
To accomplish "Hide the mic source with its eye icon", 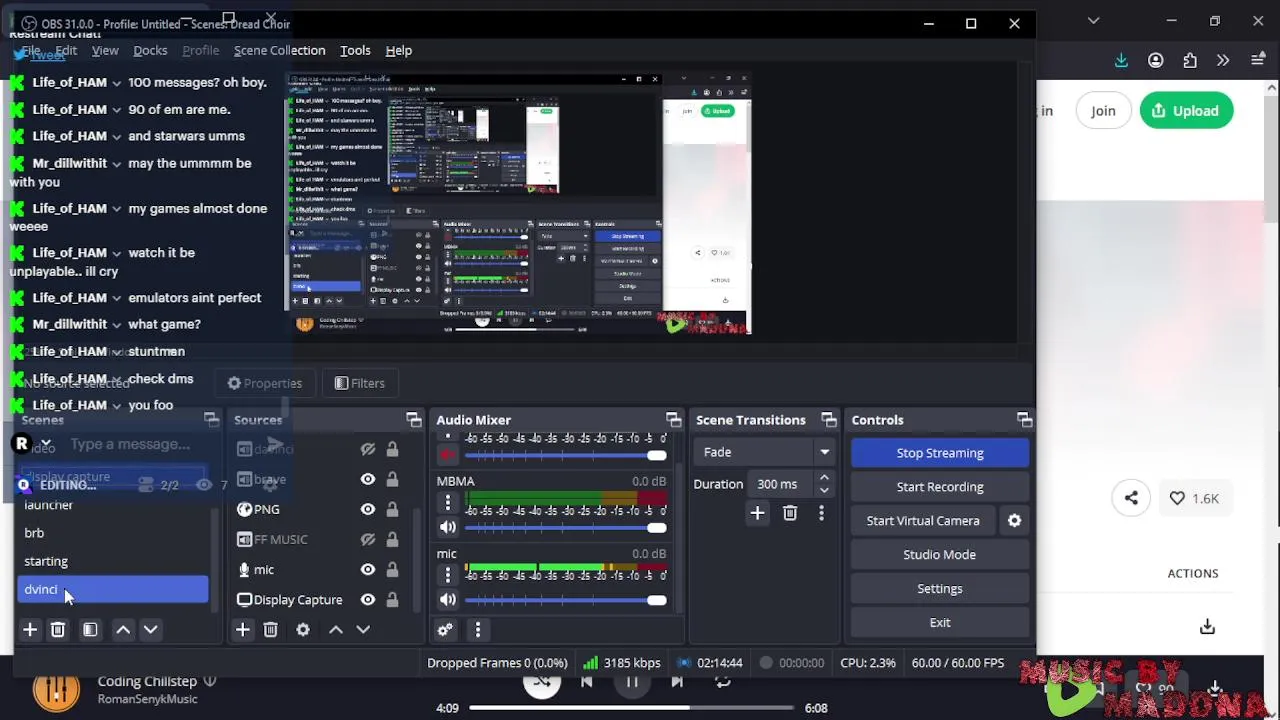I will [x=368, y=569].
